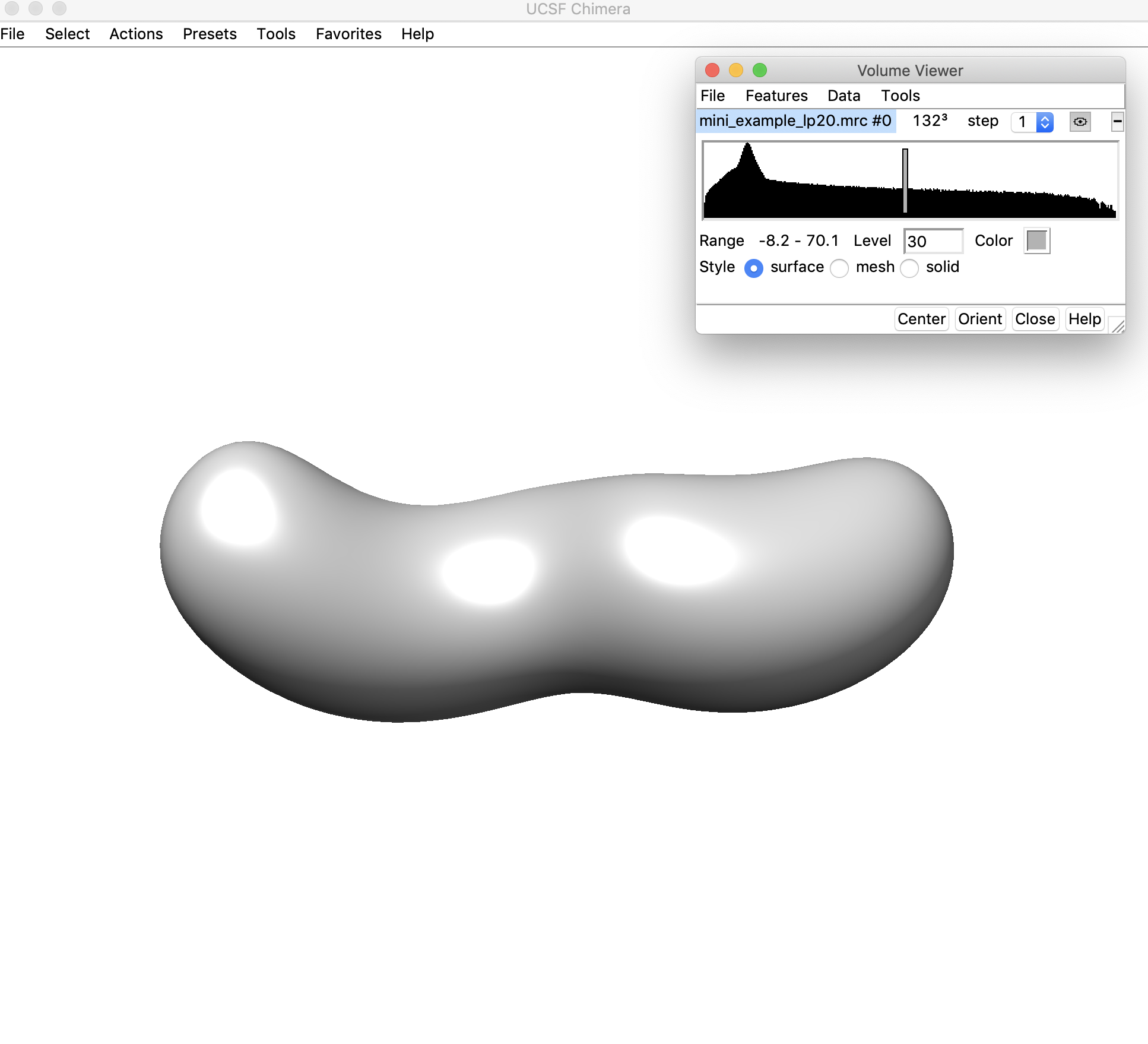
Task: Open the Presets menu in the Chimera menu bar
Action: (210, 34)
